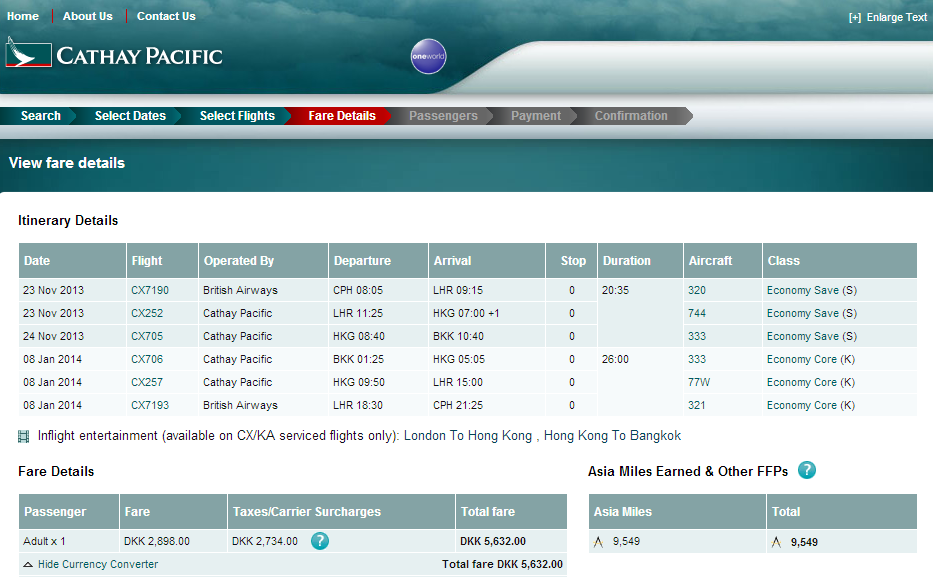
Task: Open flight CX7190 details link
Action: pos(150,290)
